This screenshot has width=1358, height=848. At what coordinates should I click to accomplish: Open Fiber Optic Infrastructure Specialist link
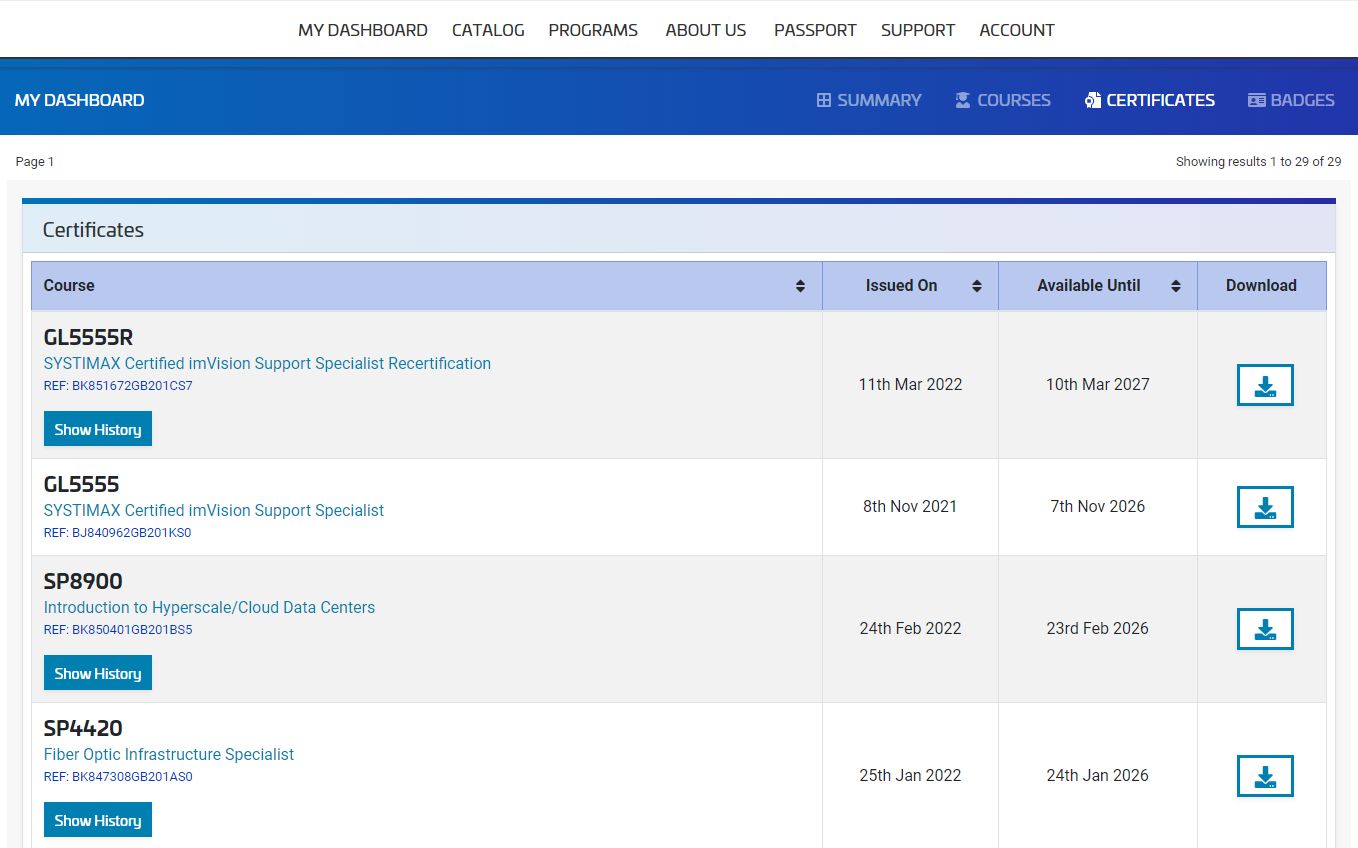point(169,755)
